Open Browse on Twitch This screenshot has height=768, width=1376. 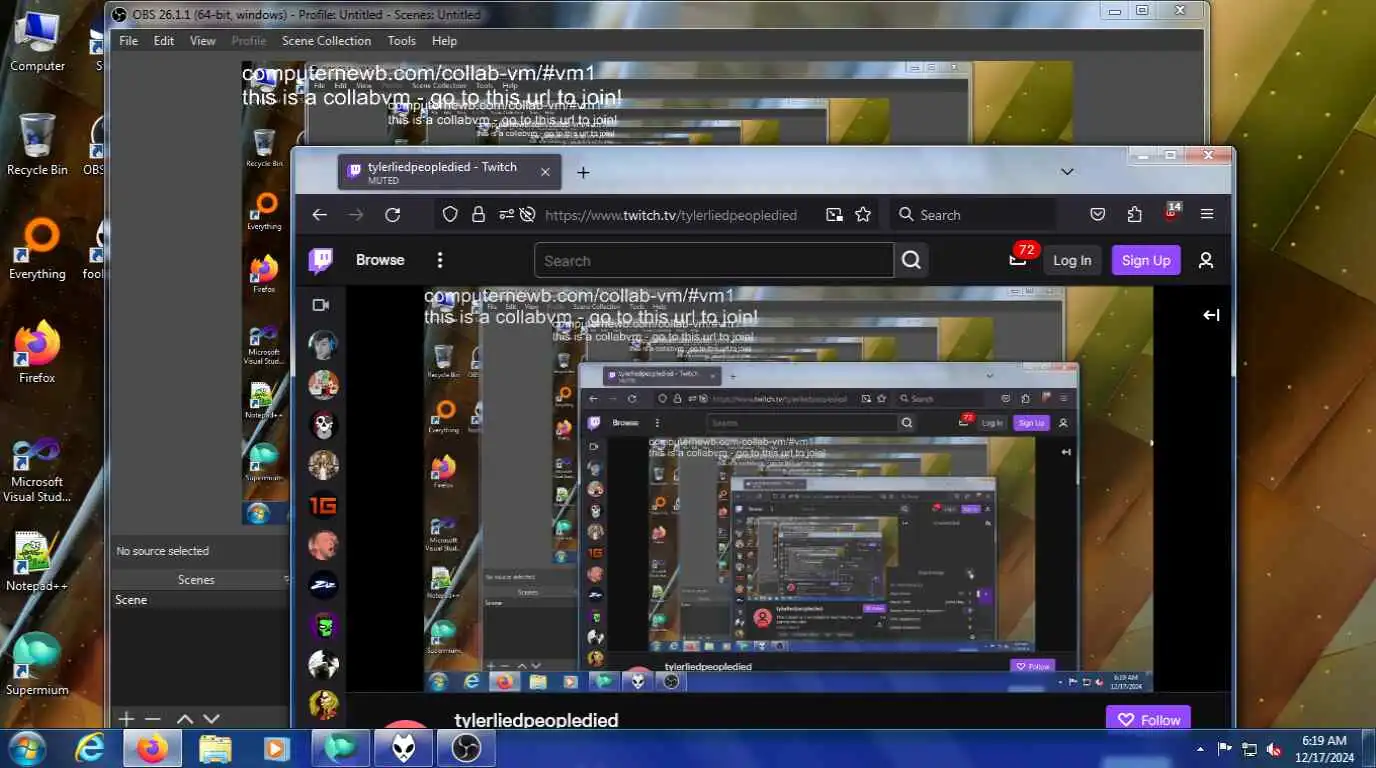pyautogui.click(x=380, y=260)
